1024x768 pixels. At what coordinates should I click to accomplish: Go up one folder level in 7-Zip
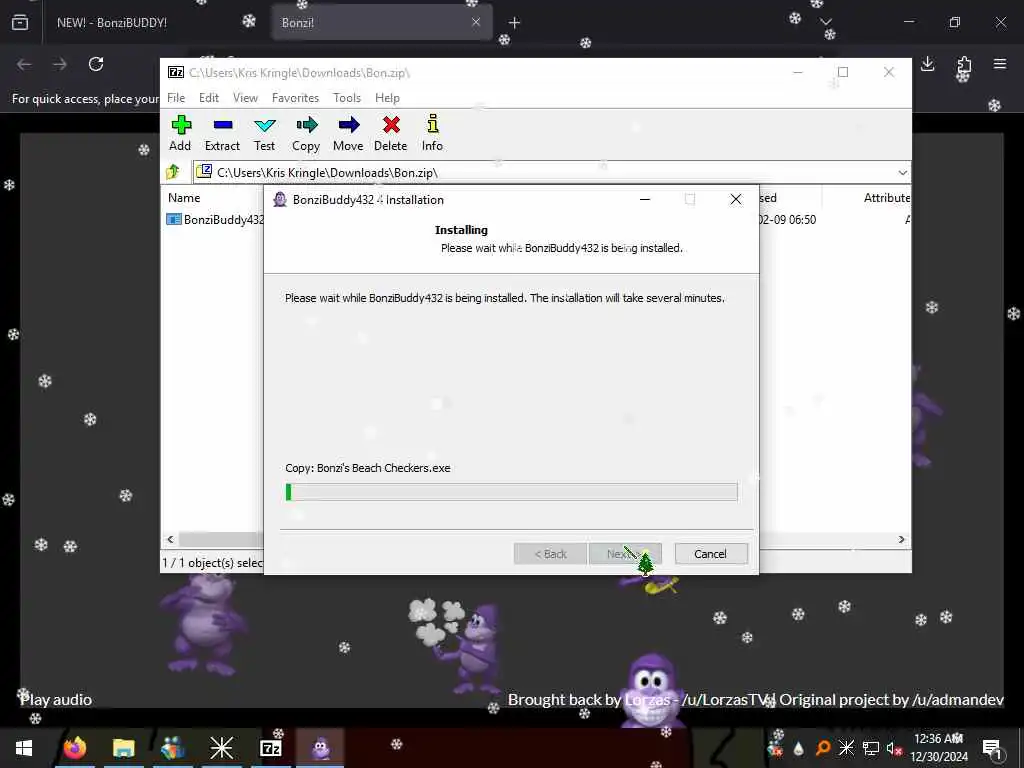click(x=173, y=172)
